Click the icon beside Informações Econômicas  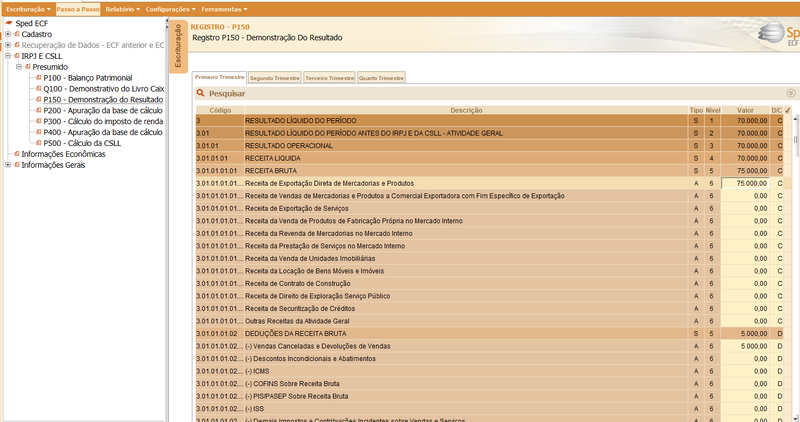point(17,154)
